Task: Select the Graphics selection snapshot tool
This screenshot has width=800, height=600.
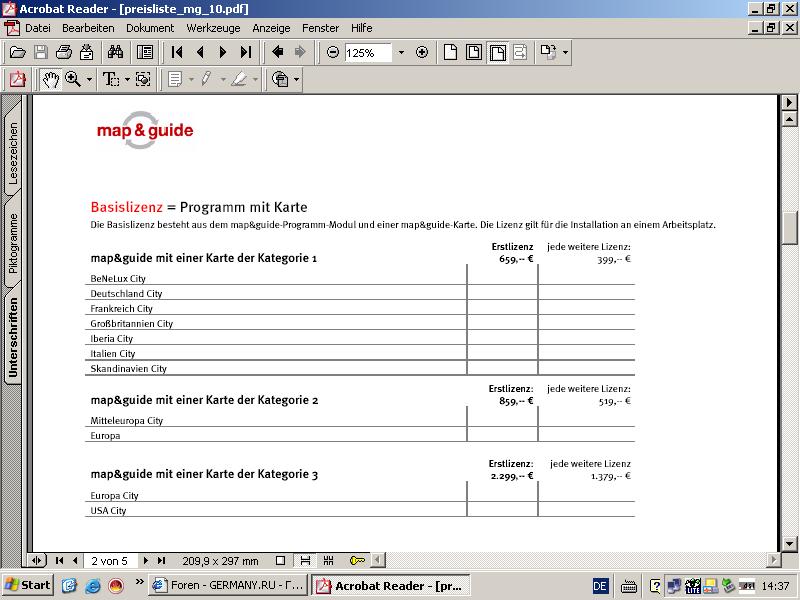Action: pos(143,80)
